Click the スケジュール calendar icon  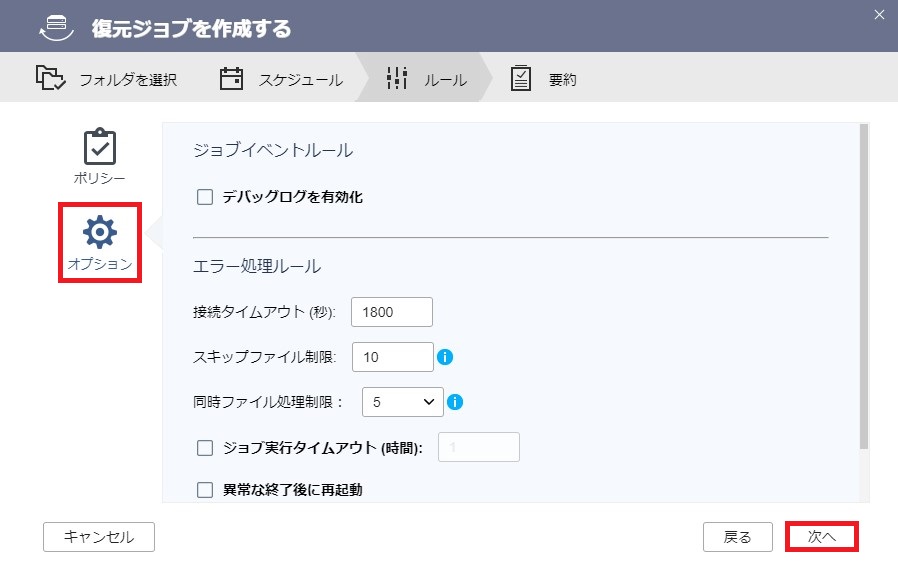(232, 79)
